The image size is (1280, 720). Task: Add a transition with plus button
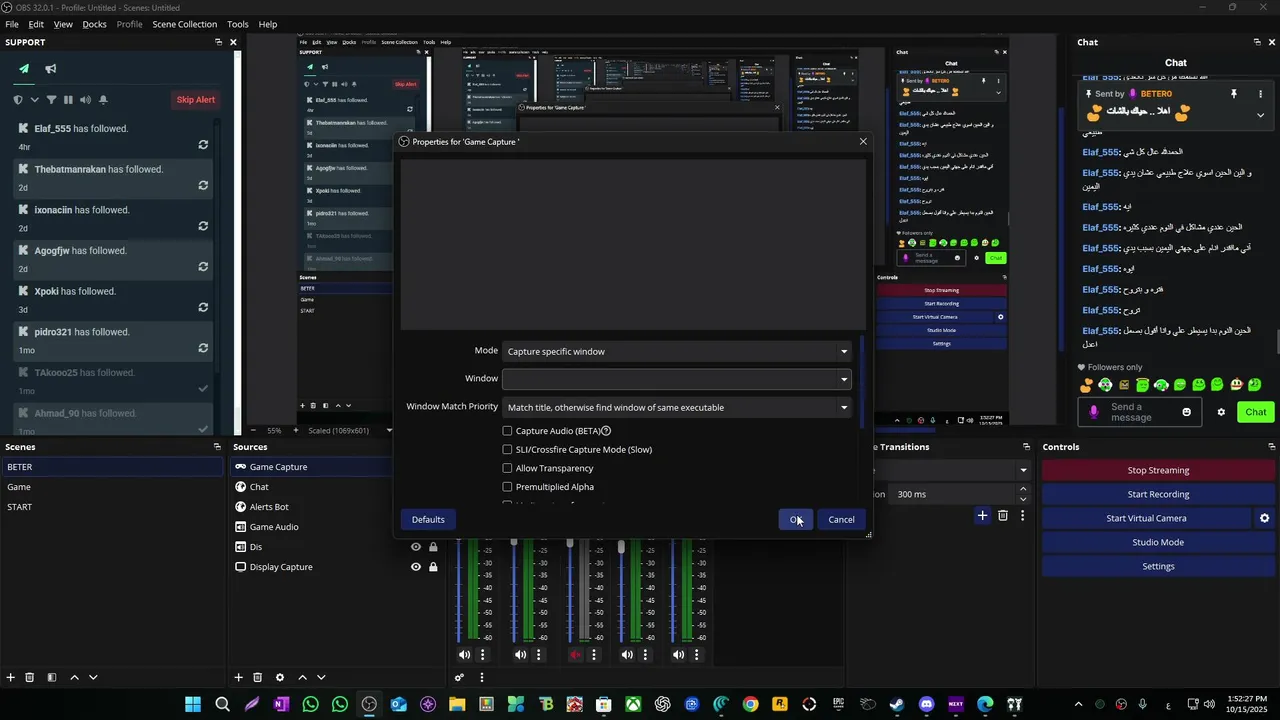(982, 516)
